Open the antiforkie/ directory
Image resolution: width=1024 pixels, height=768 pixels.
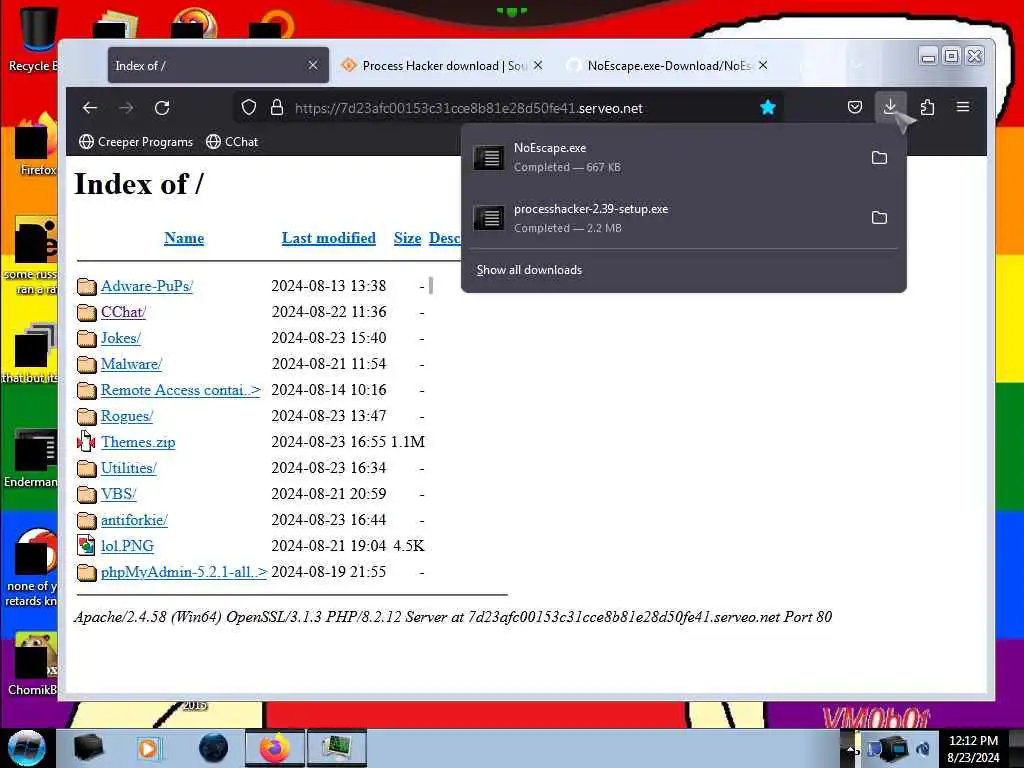(x=135, y=520)
